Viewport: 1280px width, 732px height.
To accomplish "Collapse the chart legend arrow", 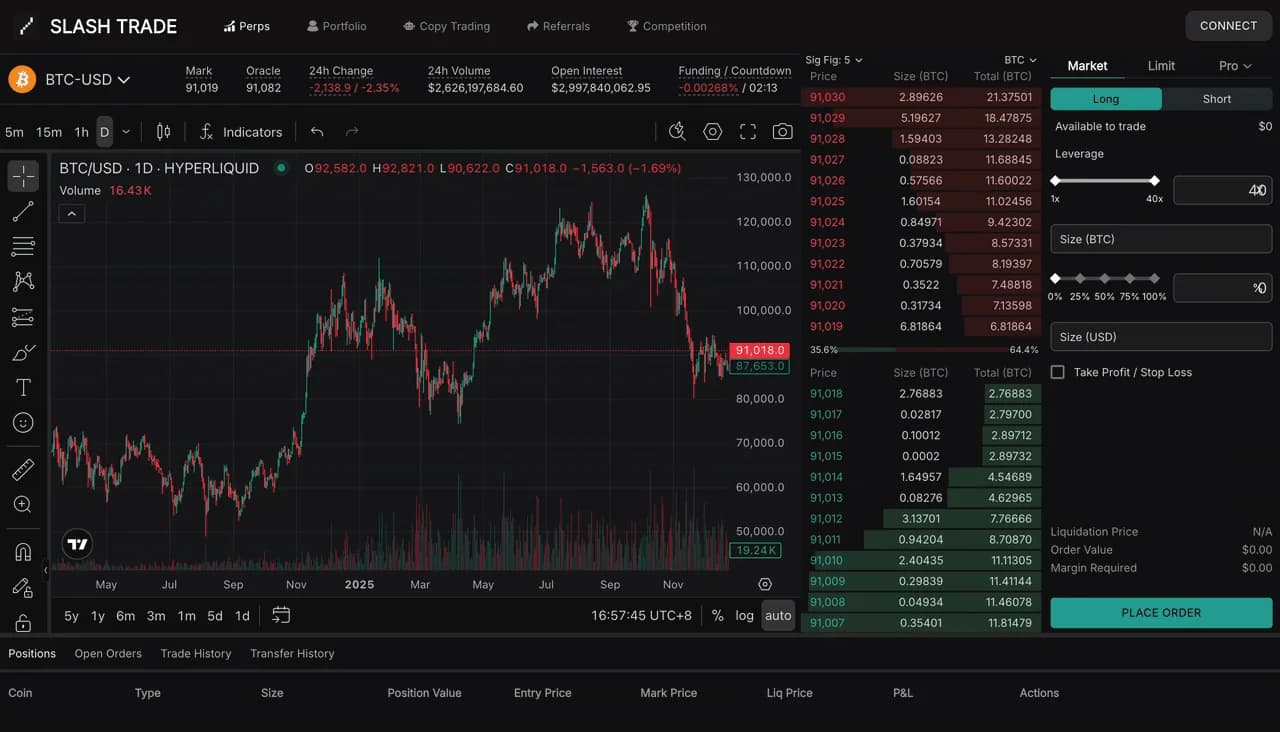I will (72, 213).
